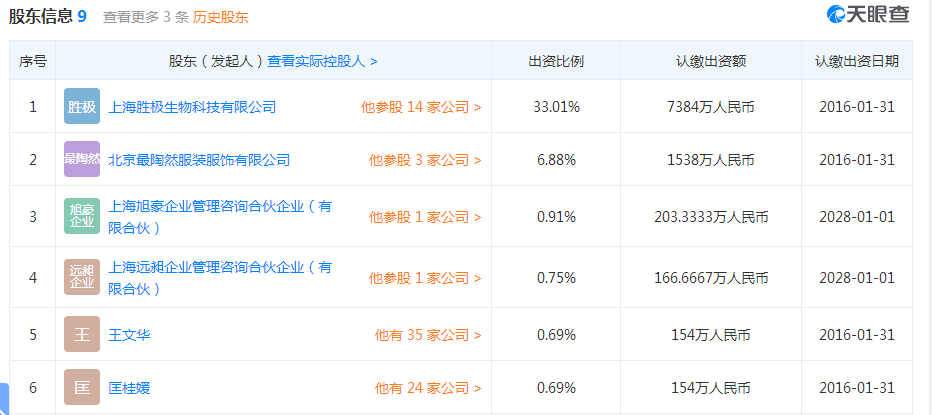
Task: Click the 股东信息 section title
Action: coord(40,17)
